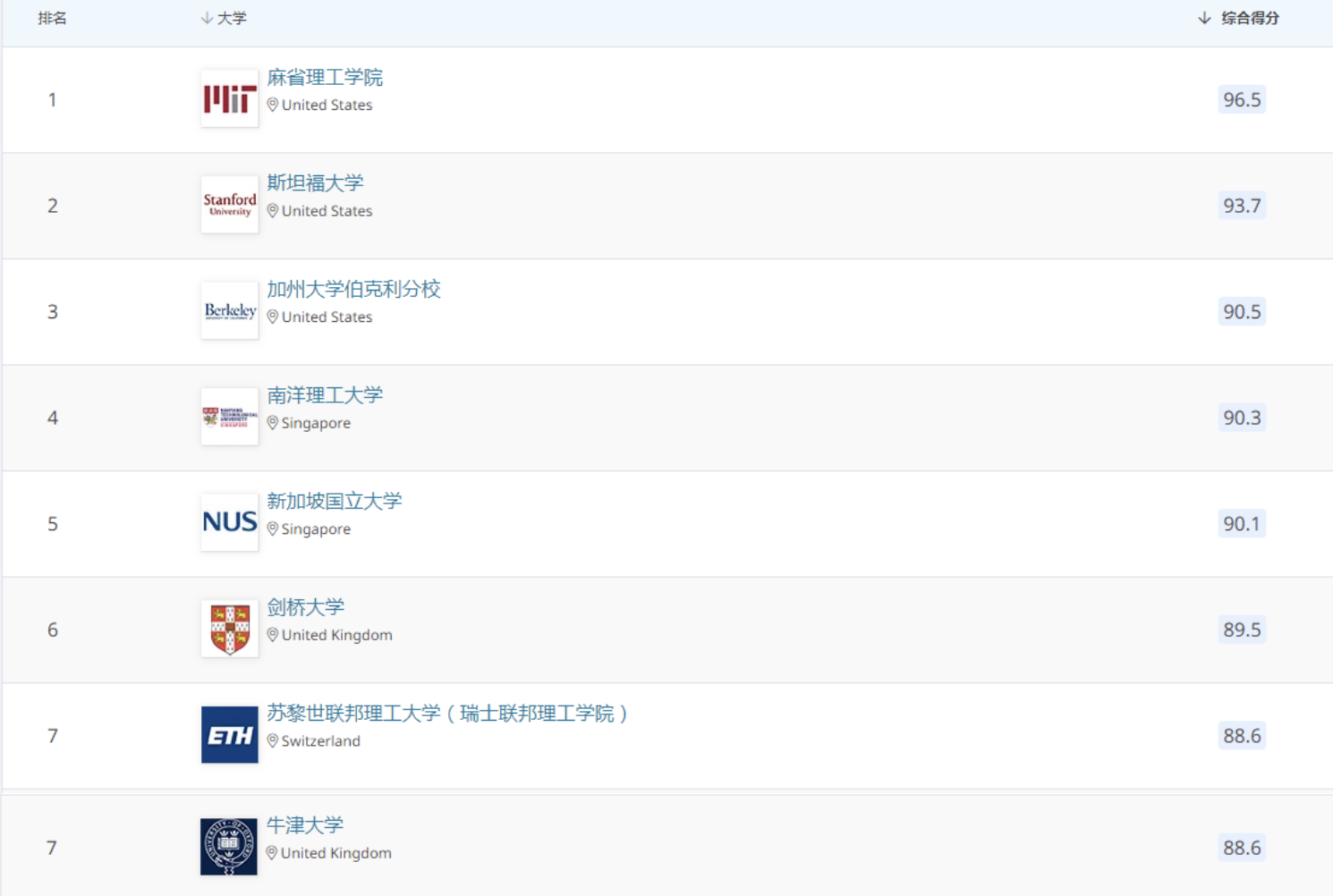Click the Nanyang Technological University logo
The image size is (1333, 896).
pyautogui.click(x=229, y=417)
